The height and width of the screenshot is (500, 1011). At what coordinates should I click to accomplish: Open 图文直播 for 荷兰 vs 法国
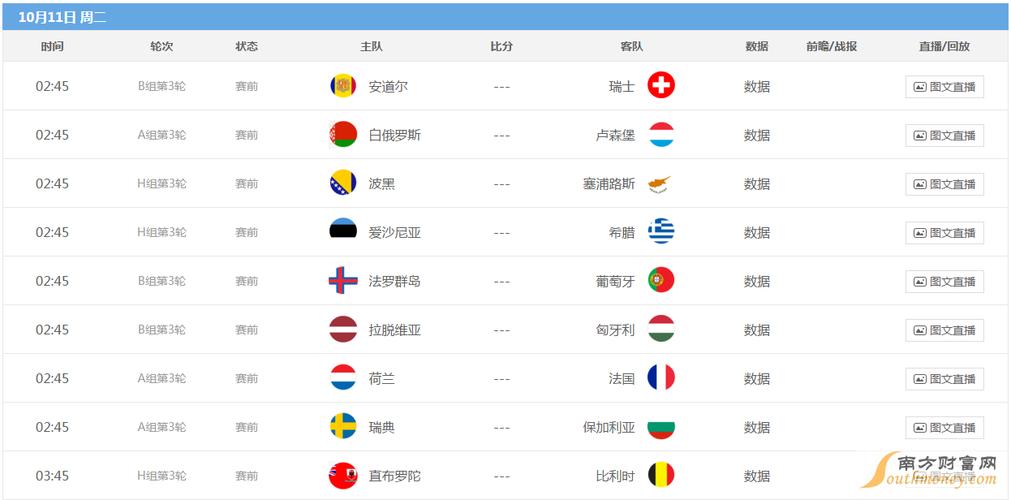[x=944, y=379]
